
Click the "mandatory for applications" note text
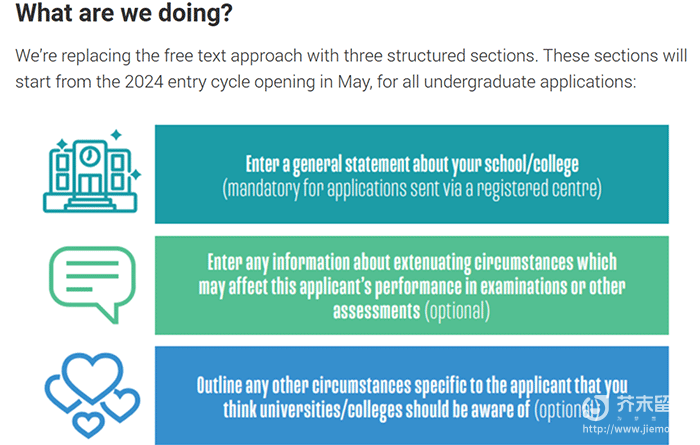[x=411, y=186]
